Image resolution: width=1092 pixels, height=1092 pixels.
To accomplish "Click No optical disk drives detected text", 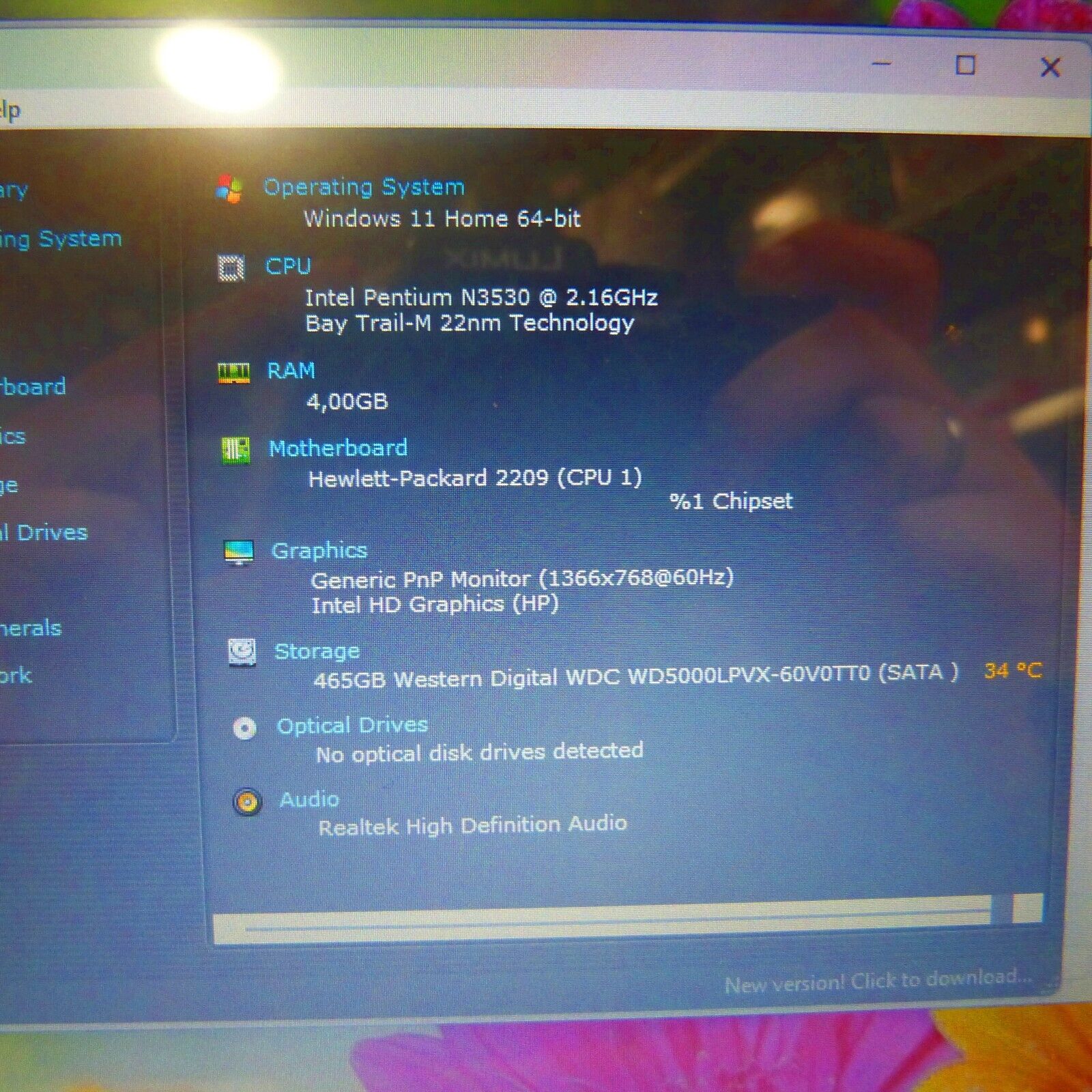I will pyautogui.click(x=479, y=753).
